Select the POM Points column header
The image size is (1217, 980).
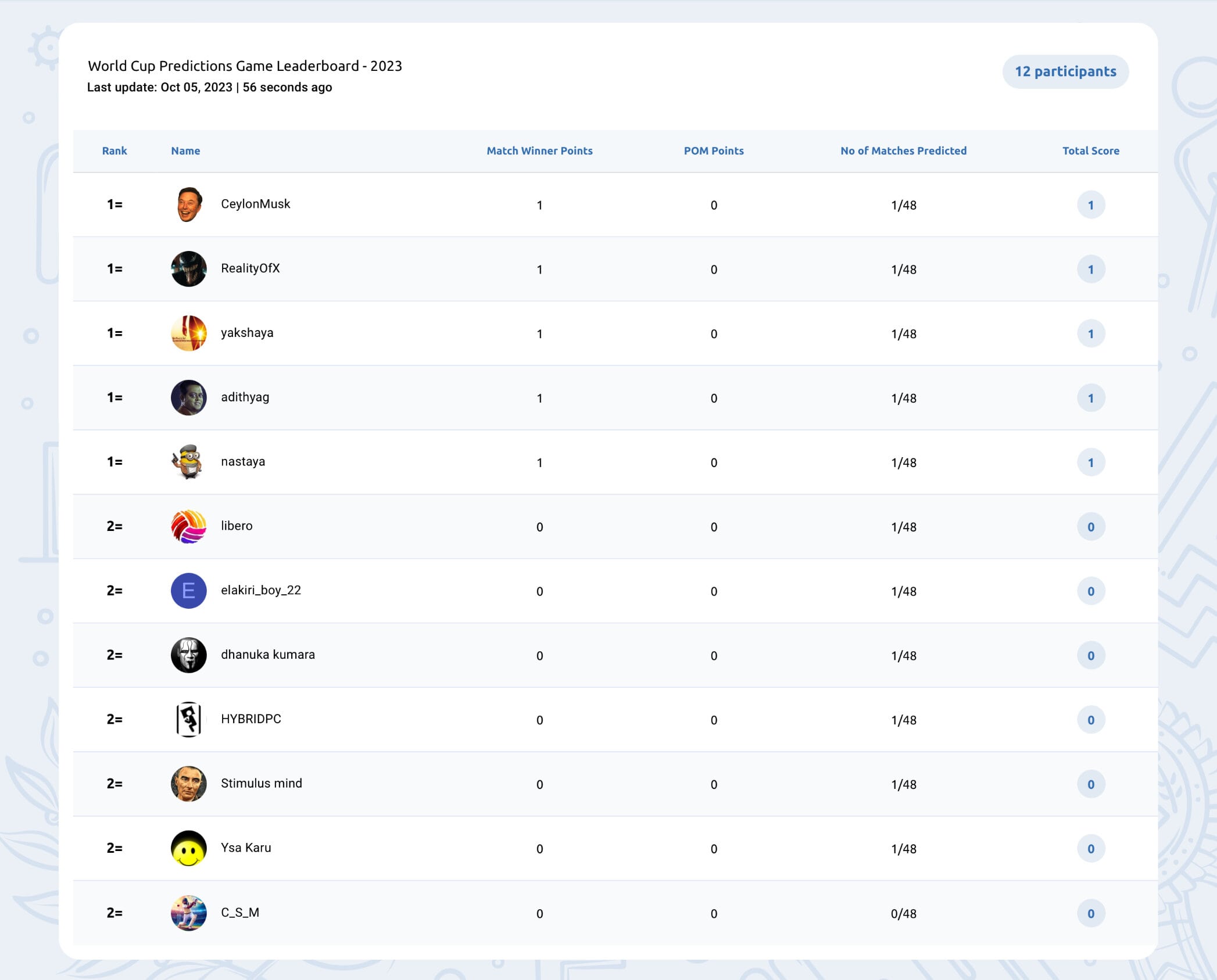tap(714, 151)
